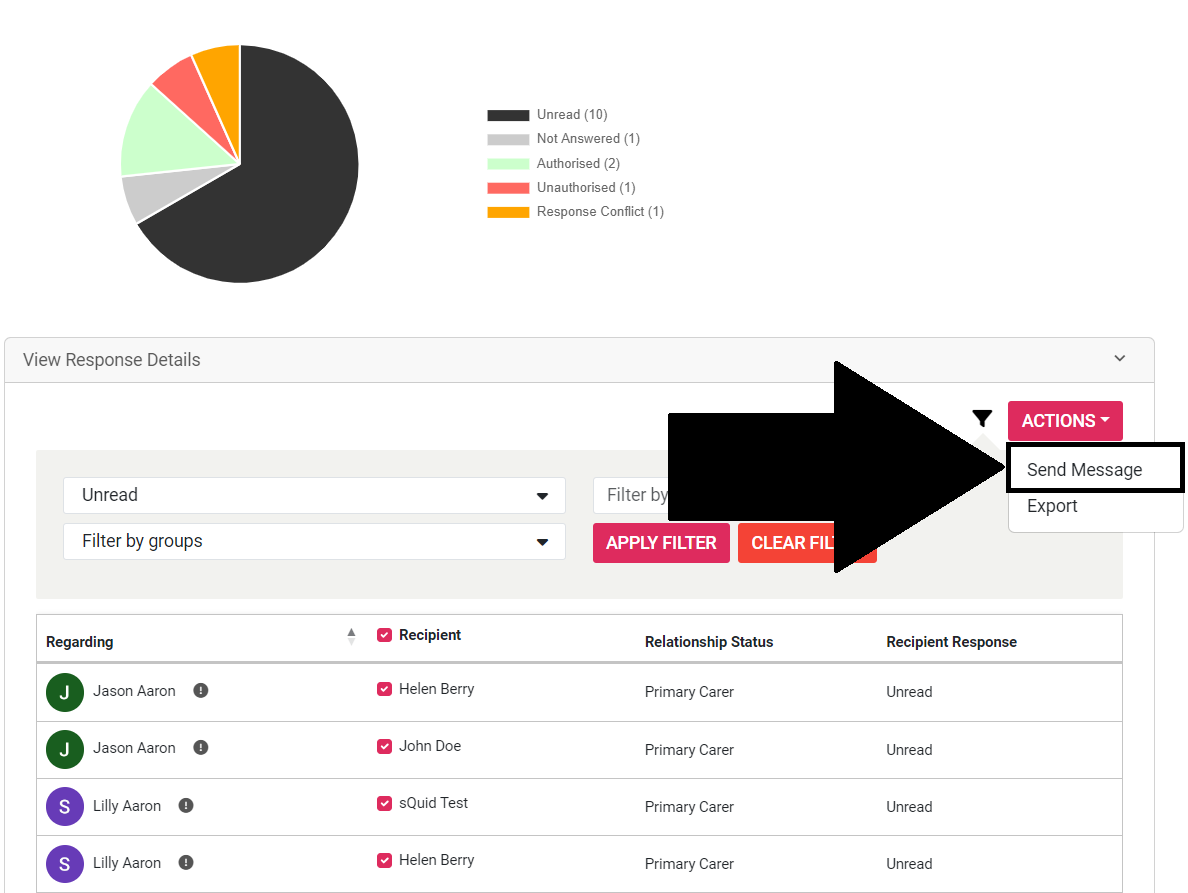Open the Filter by groups dropdown
The height and width of the screenshot is (893, 1188).
[314, 542]
